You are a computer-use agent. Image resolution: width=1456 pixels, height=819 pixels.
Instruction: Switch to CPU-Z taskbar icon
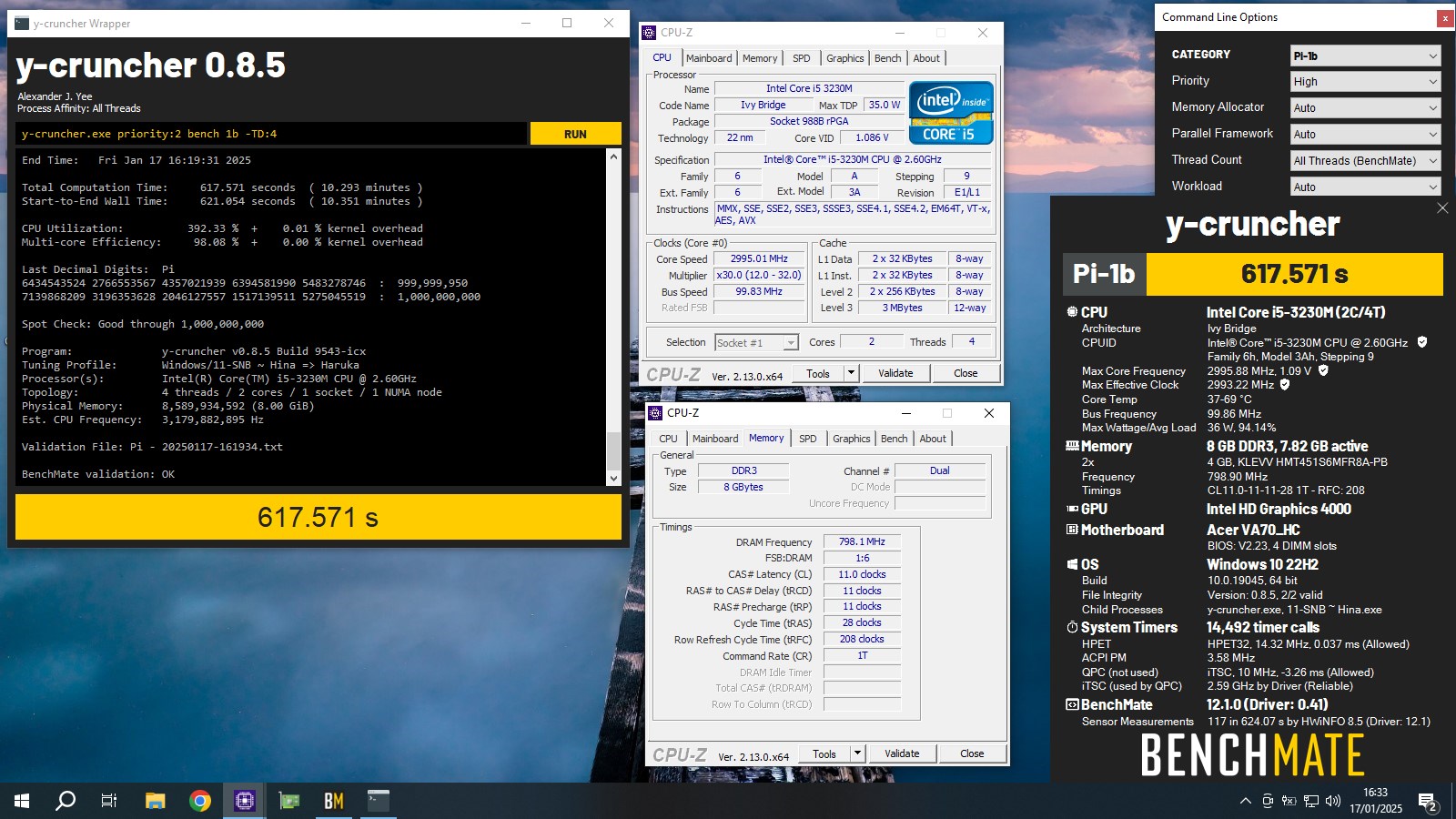click(x=245, y=801)
